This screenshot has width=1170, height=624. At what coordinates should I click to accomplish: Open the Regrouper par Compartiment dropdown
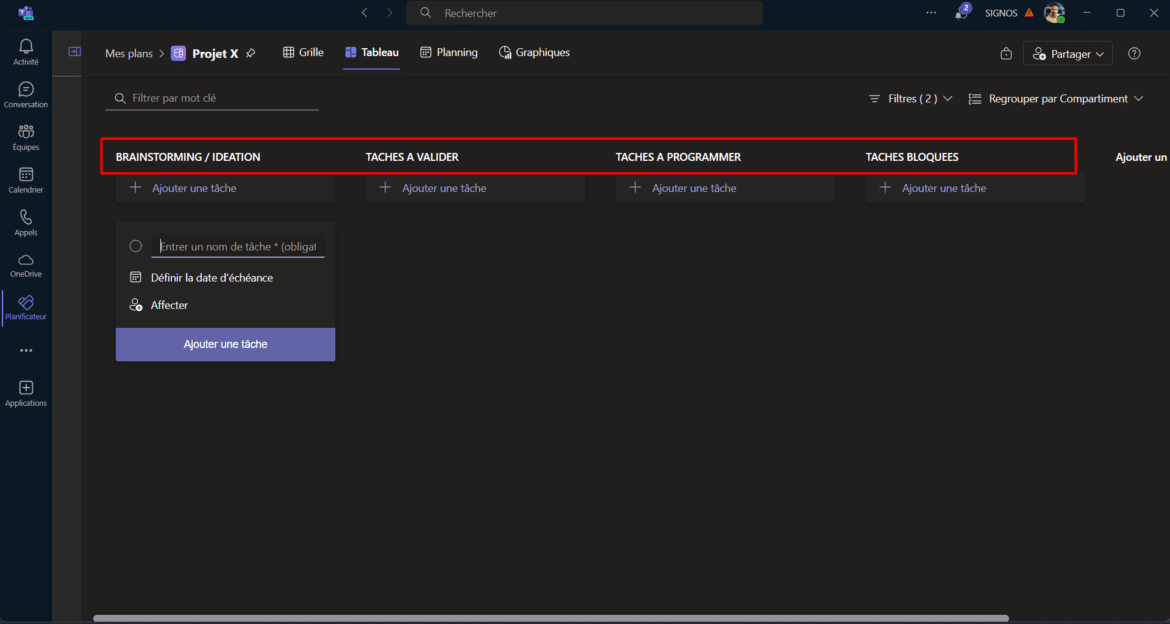[1056, 99]
